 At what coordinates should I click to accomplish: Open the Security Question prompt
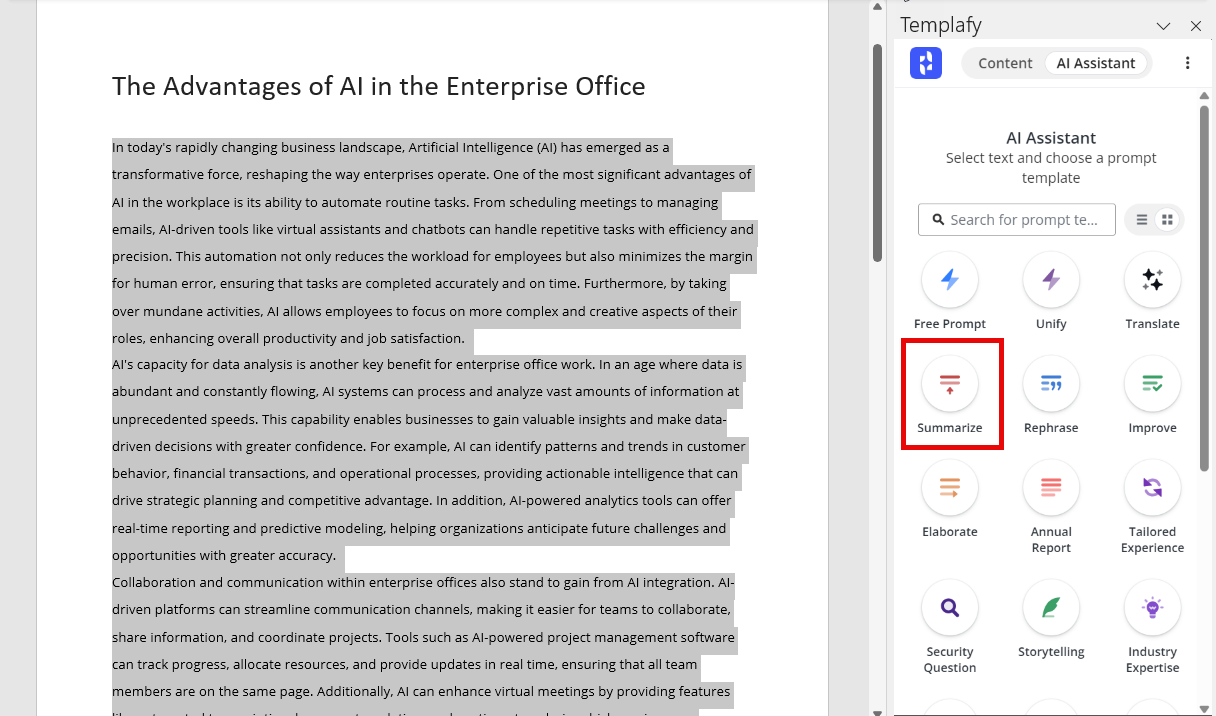950,608
